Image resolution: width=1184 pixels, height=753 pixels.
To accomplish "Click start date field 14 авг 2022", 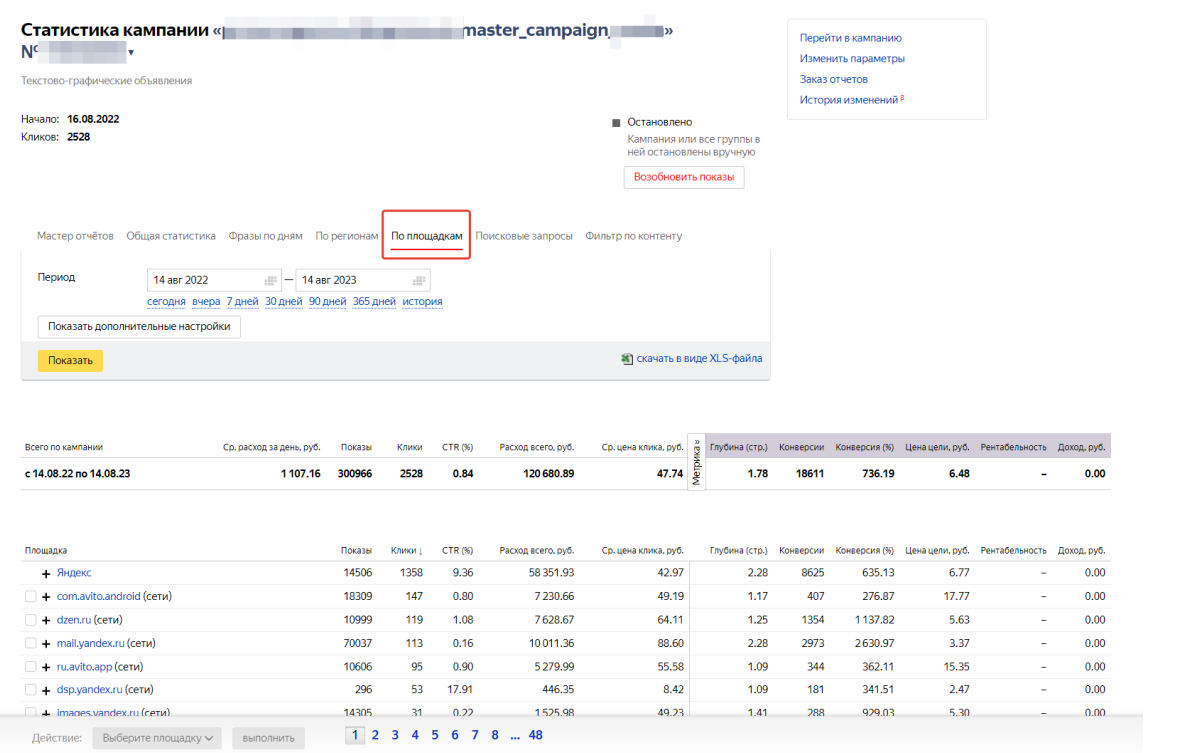I will [214, 280].
